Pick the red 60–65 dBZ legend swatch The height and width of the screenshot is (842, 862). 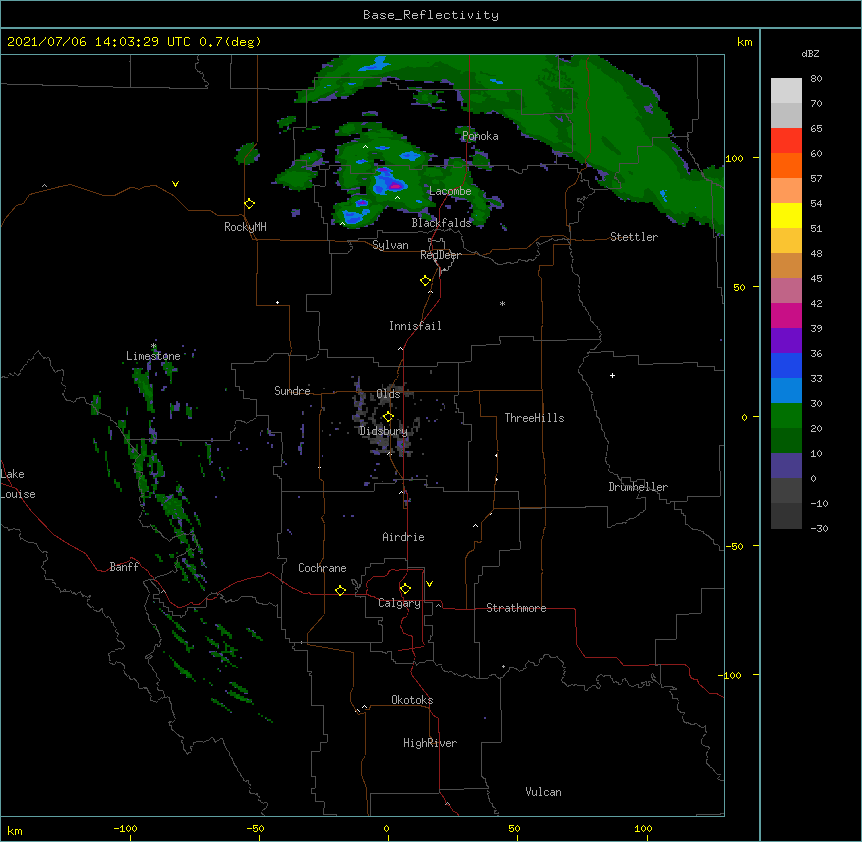(786, 140)
